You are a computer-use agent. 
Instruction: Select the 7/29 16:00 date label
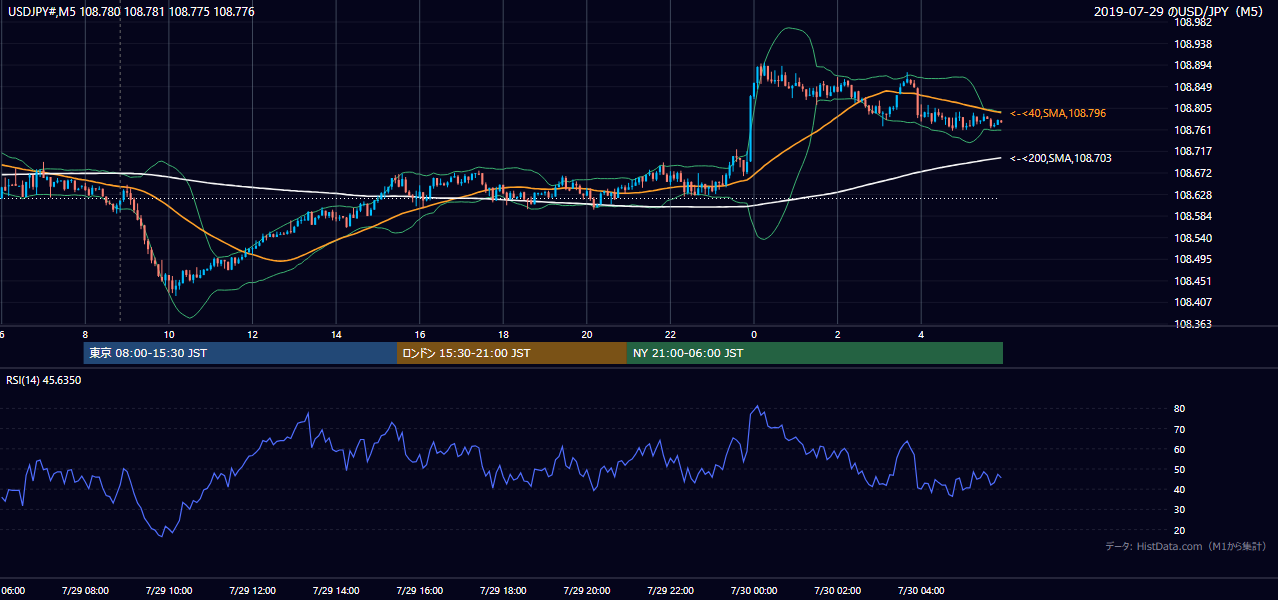point(420,591)
